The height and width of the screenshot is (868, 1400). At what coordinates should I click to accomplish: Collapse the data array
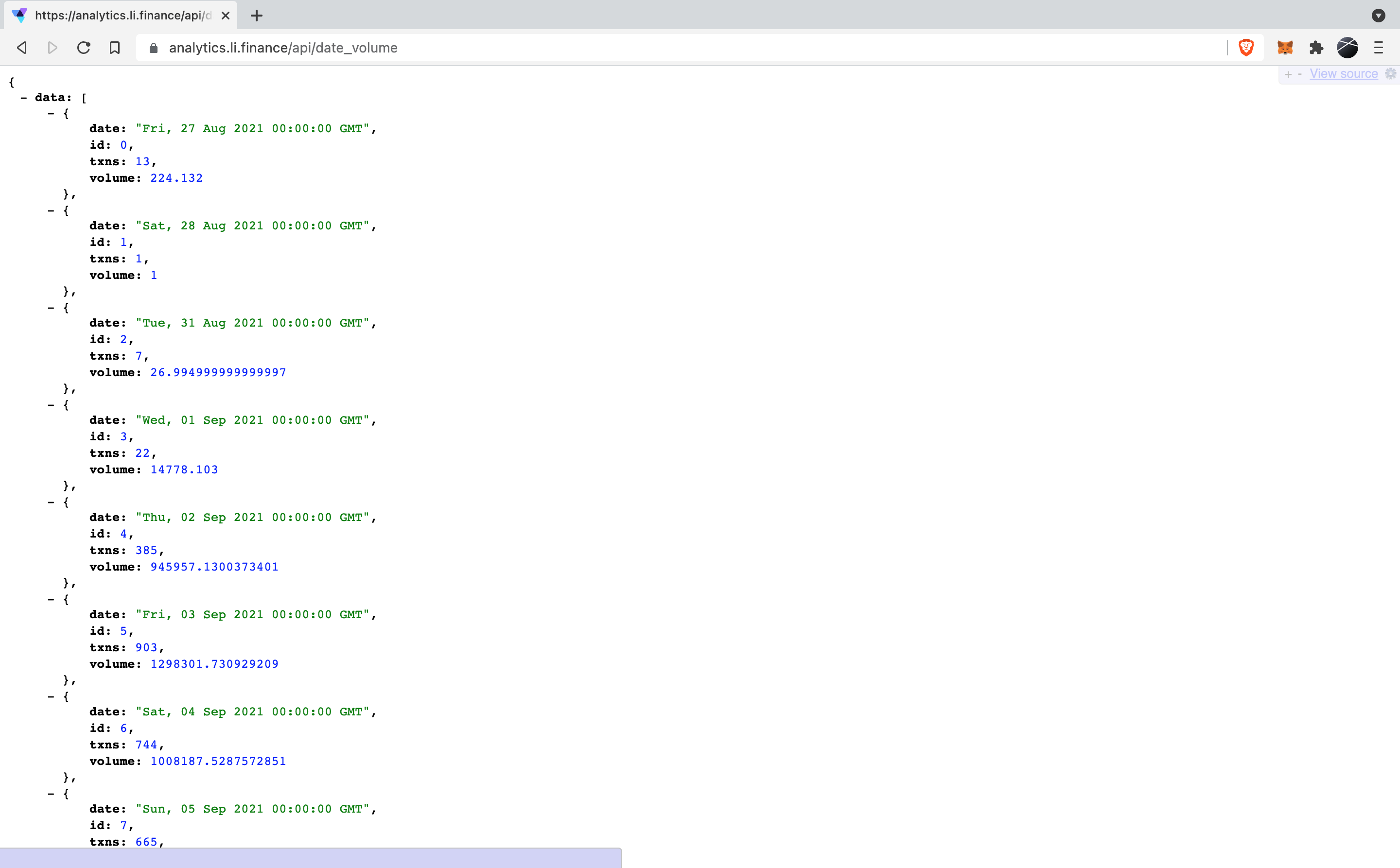coord(23,98)
